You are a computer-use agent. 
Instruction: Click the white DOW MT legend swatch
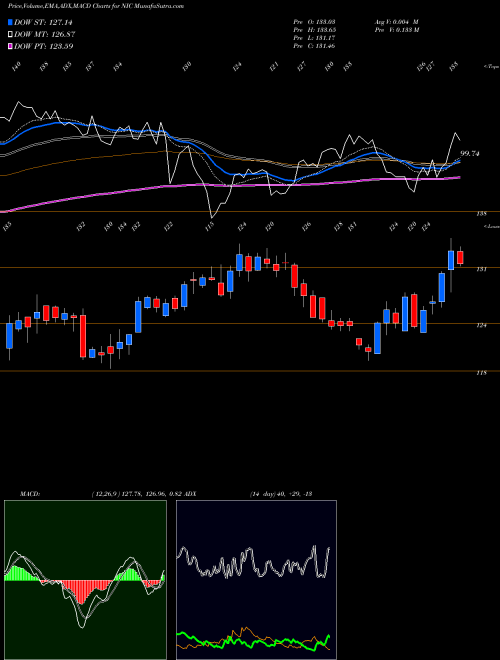pos(10,34)
